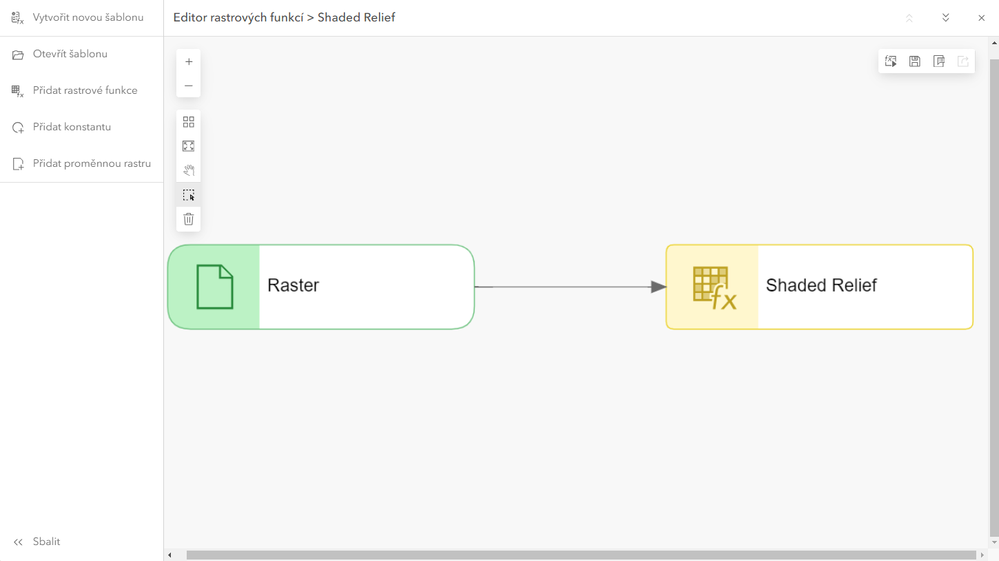Save the template with the floppy icon
999x561 pixels.
pyautogui.click(x=914, y=62)
